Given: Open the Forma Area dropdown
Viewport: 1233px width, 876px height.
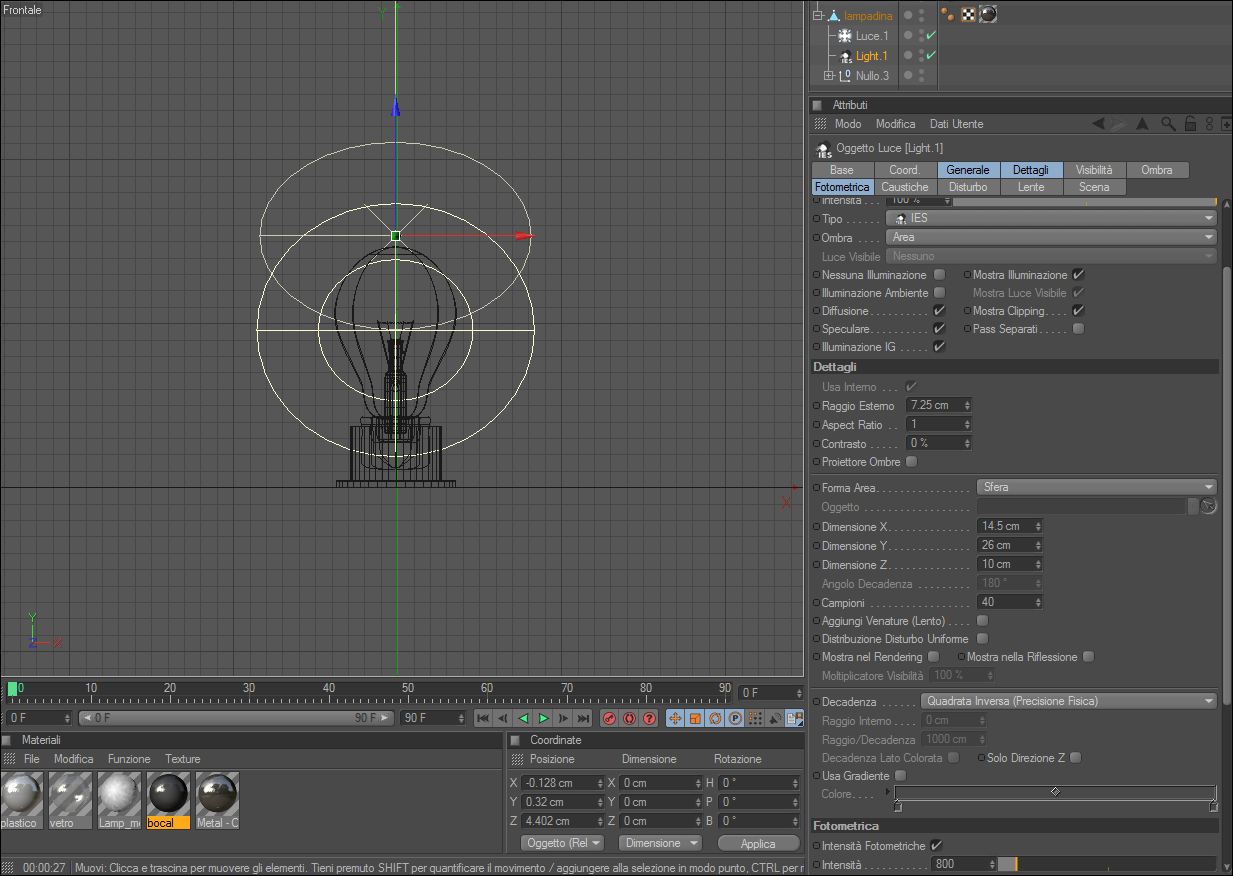Looking at the screenshot, I should [x=1095, y=488].
